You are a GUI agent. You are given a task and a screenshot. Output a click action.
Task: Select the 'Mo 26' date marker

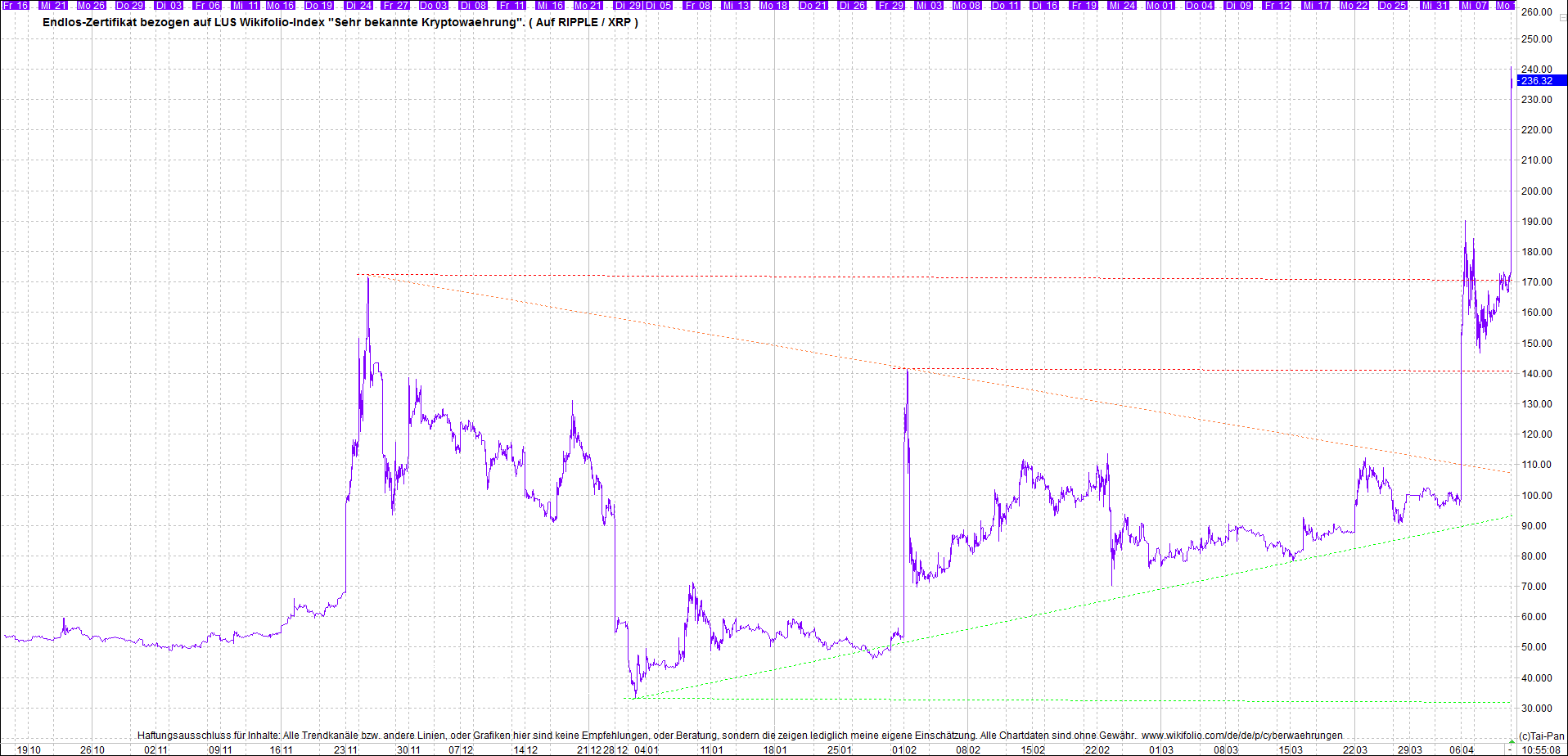pos(91,5)
